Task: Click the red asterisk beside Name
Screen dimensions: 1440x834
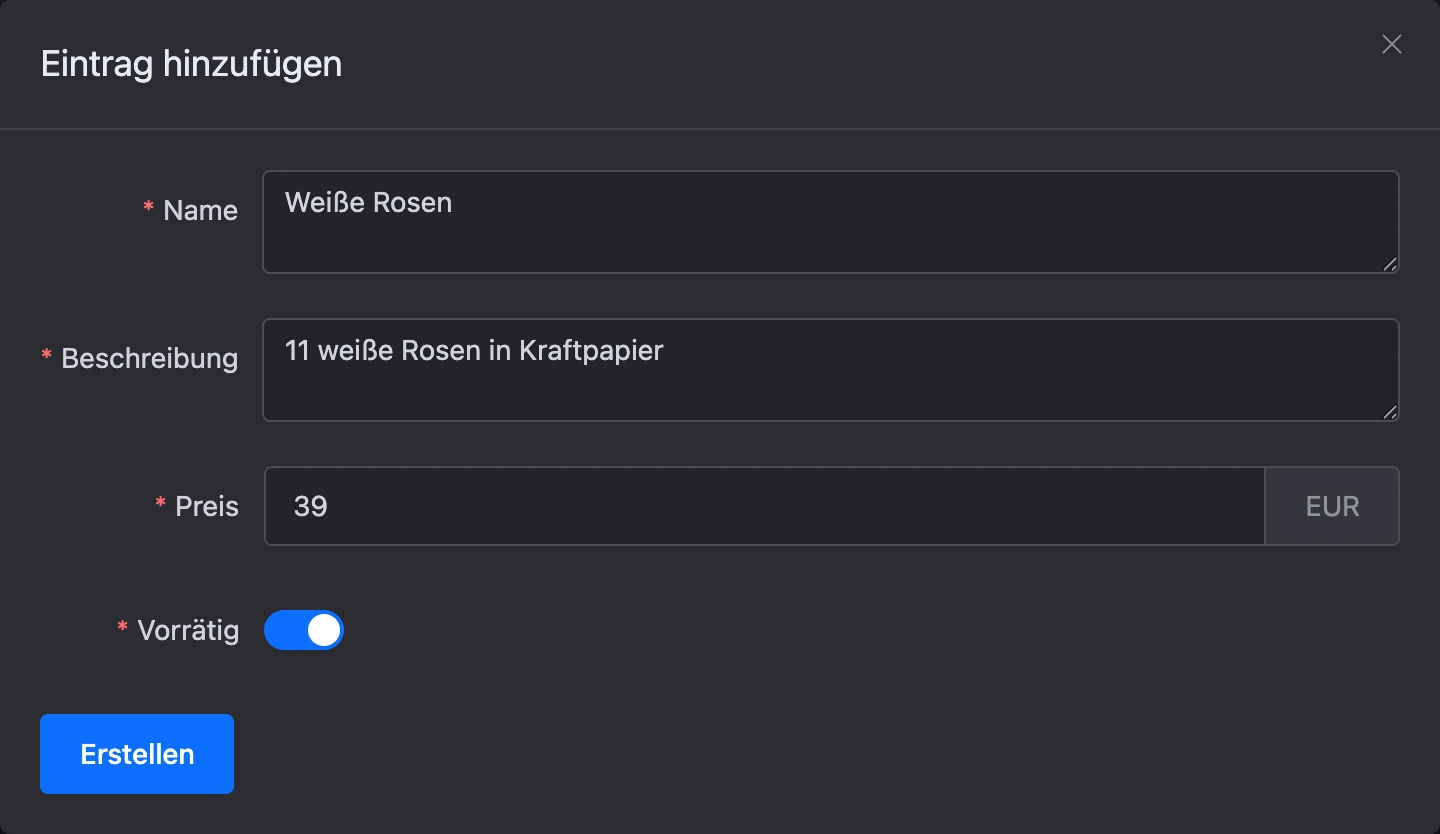Action: [148, 208]
